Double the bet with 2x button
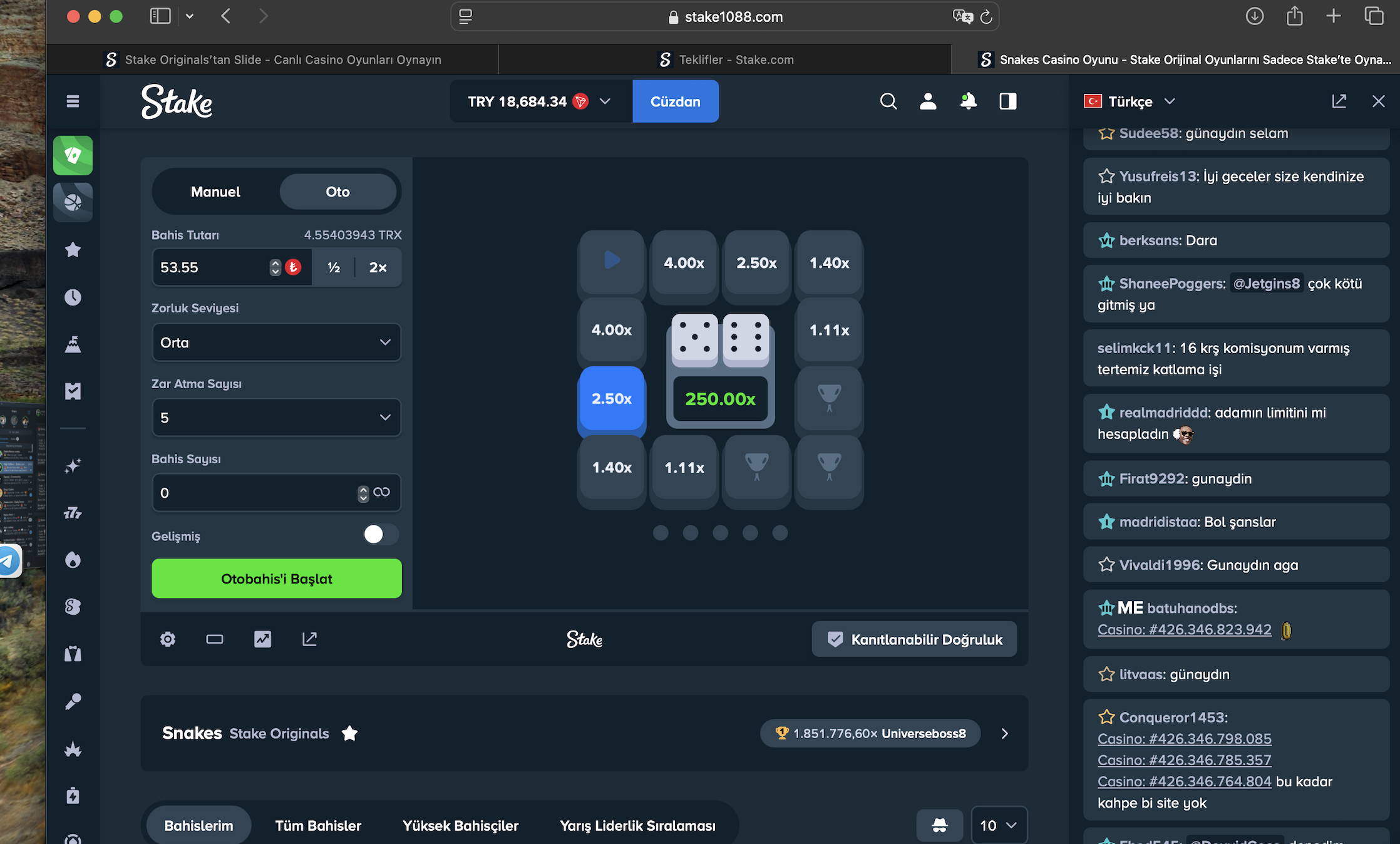This screenshot has width=1400, height=844. (378, 267)
